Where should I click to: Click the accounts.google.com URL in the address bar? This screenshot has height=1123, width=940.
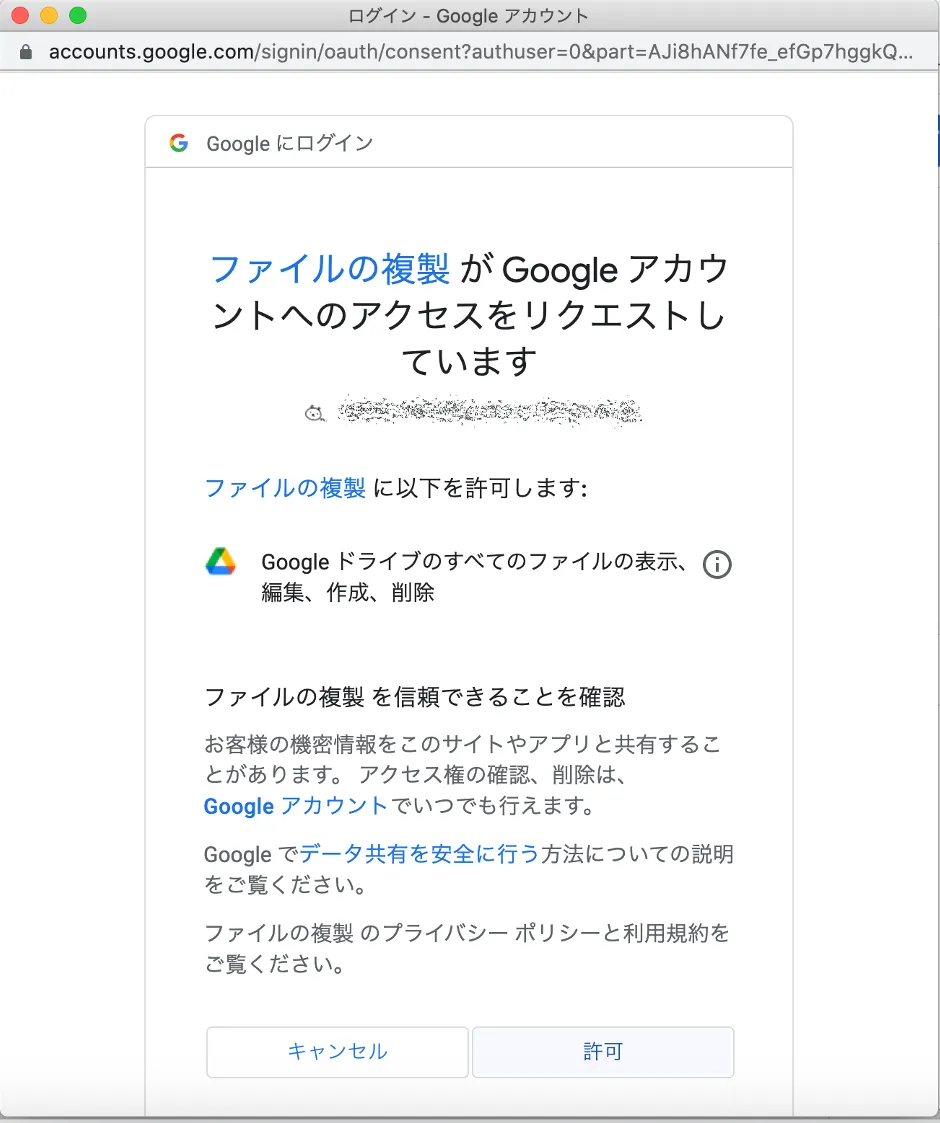(x=480, y=51)
